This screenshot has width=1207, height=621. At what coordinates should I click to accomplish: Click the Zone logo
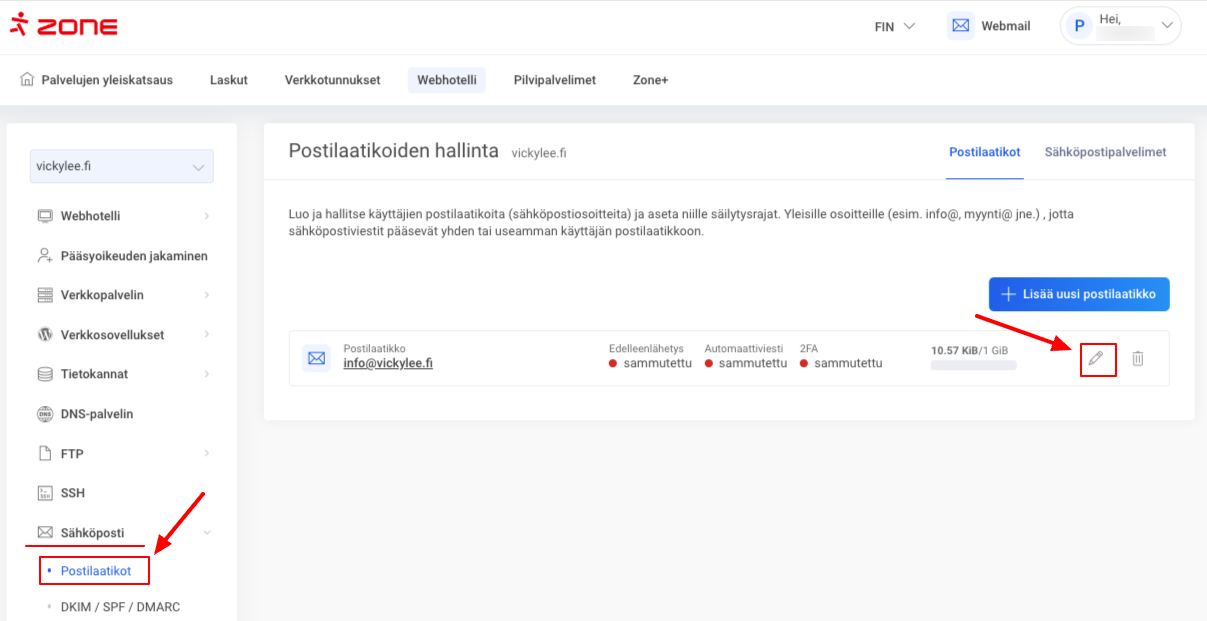pos(63,26)
